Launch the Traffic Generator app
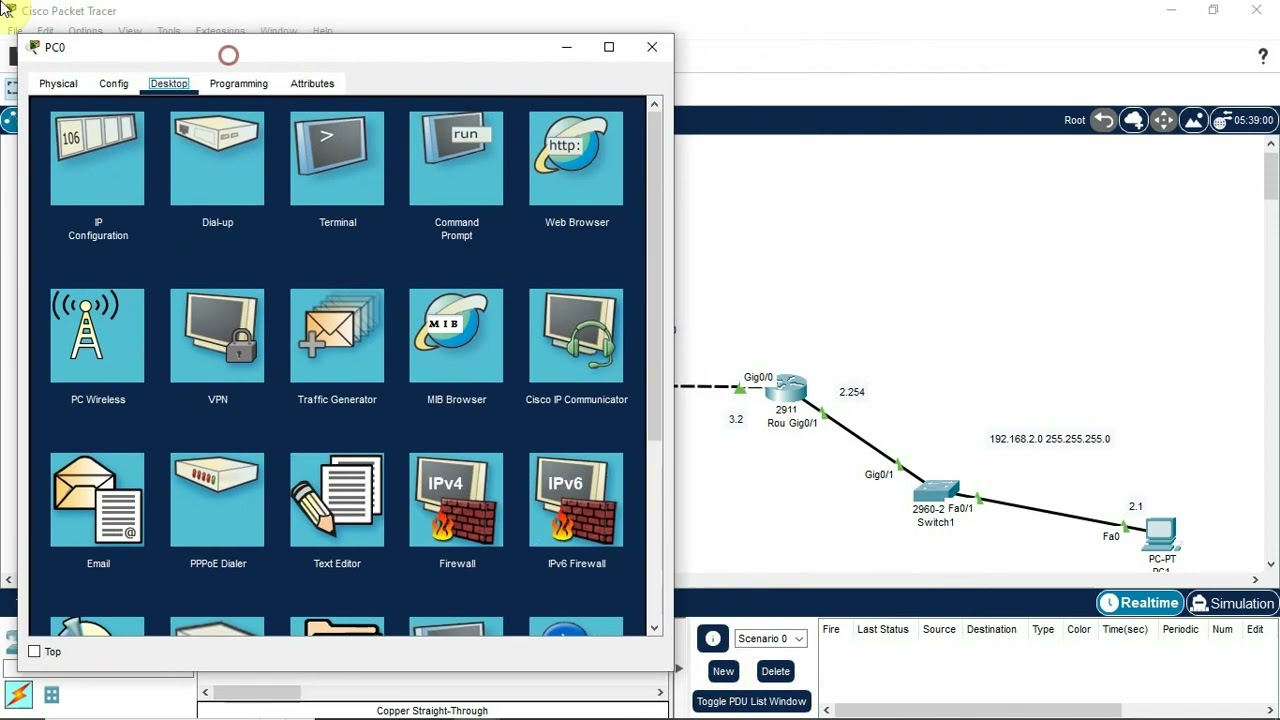The image size is (1280, 720). [x=337, y=336]
